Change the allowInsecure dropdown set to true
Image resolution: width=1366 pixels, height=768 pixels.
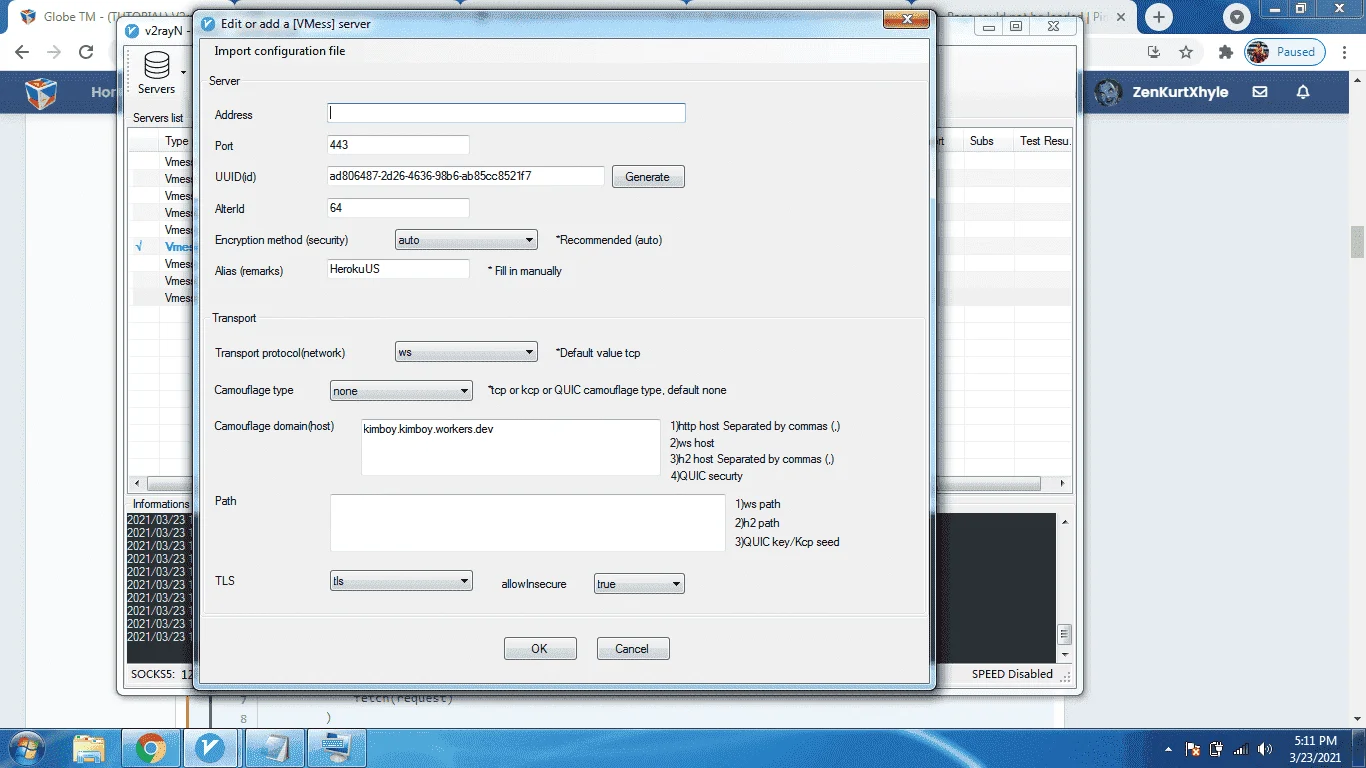[x=639, y=584]
